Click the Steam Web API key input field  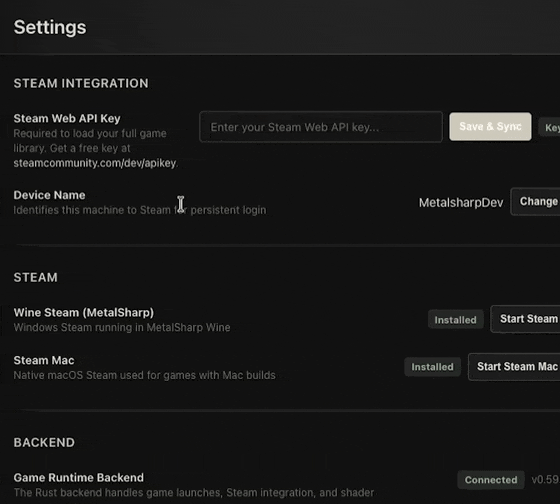[321, 127]
